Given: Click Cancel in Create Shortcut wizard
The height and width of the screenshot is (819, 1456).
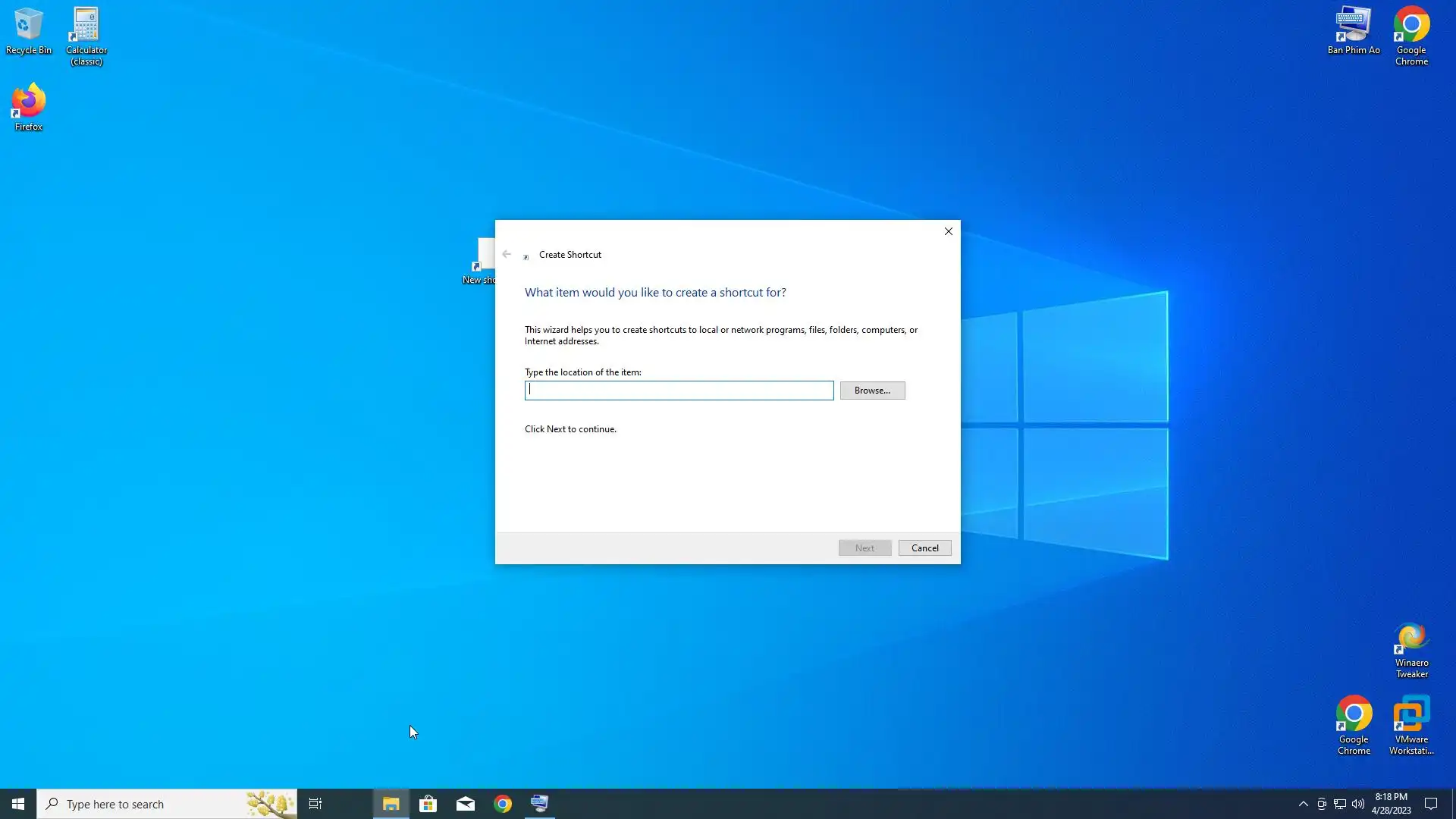Looking at the screenshot, I should [924, 548].
